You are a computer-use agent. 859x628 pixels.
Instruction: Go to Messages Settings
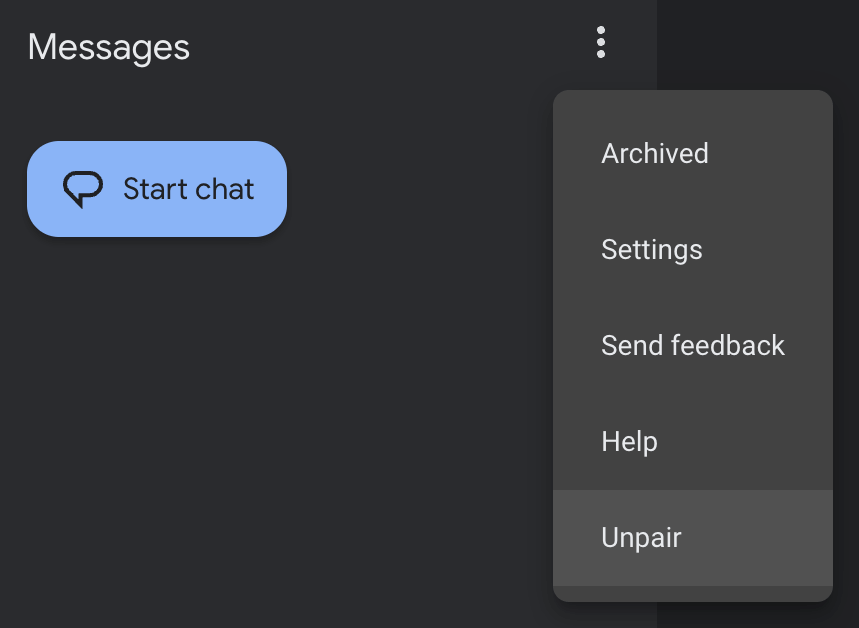[x=652, y=250]
